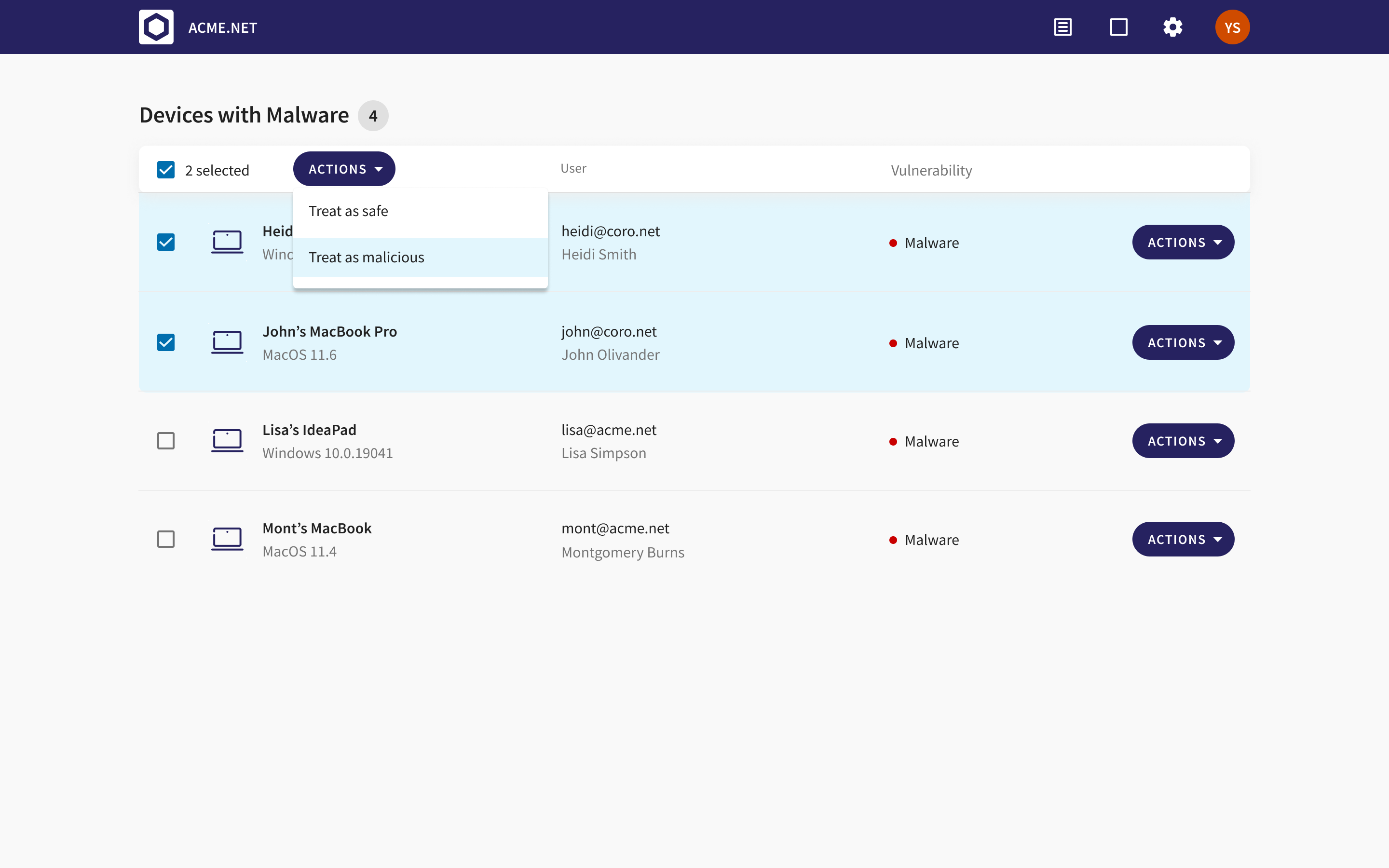Open the Actions menu for John's MacBook Pro

[x=1184, y=342]
